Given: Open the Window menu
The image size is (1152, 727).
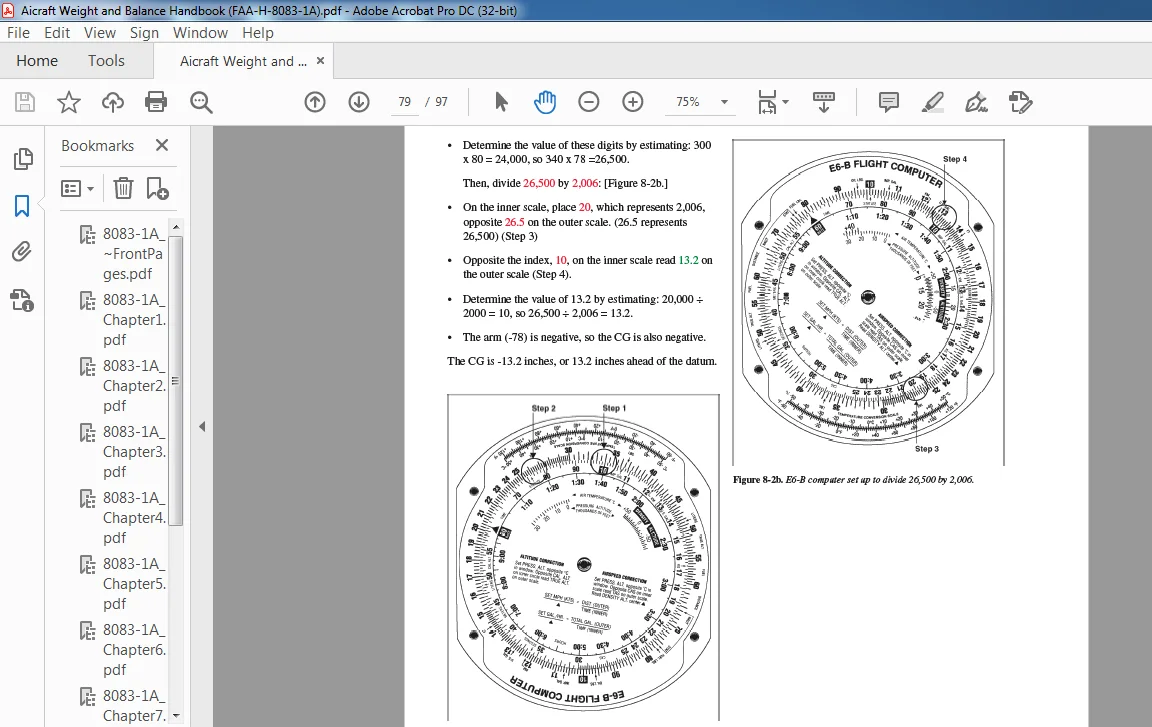Looking at the screenshot, I should [x=200, y=33].
